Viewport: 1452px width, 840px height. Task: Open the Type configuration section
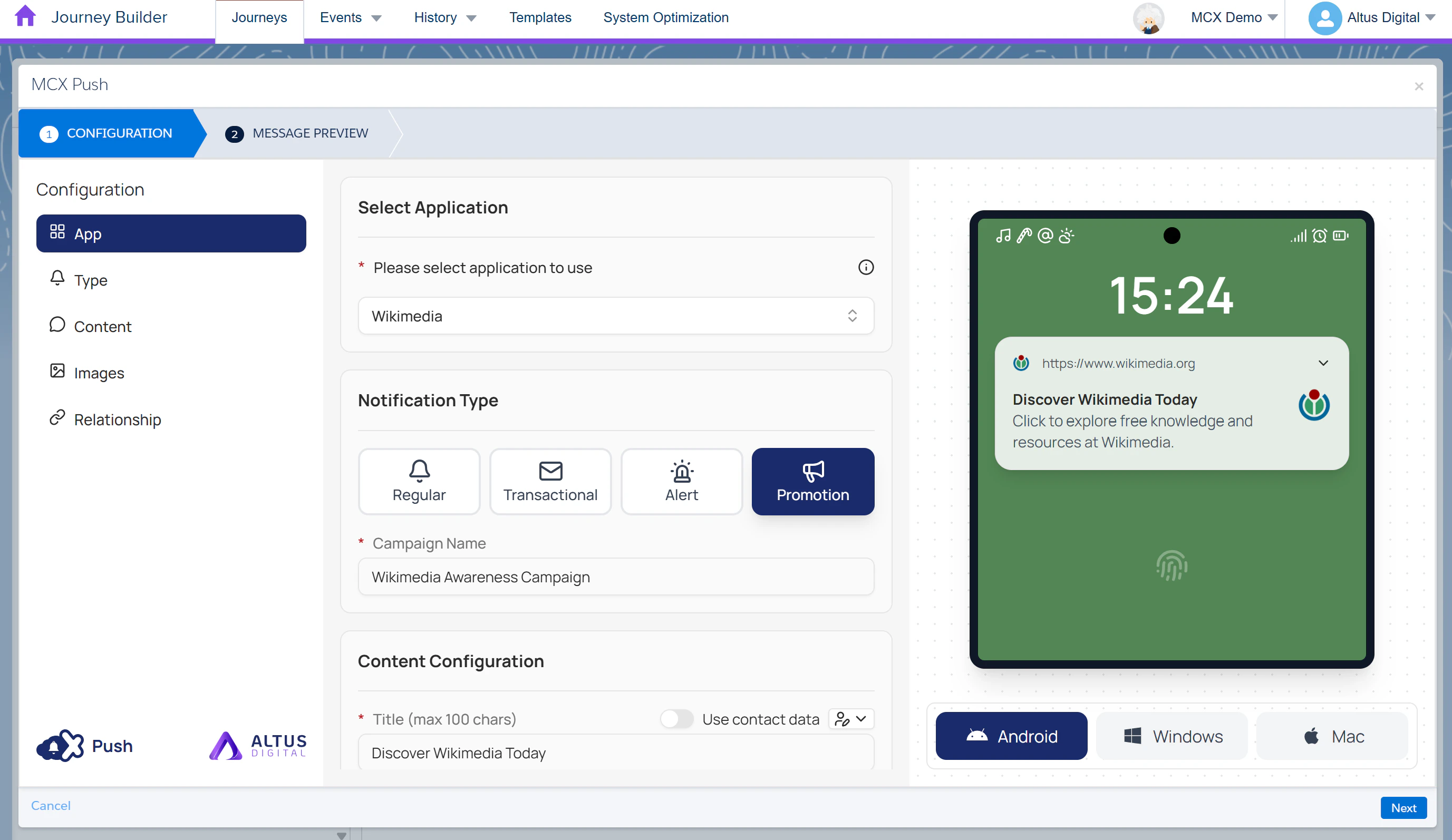pyautogui.click(x=171, y=280)
